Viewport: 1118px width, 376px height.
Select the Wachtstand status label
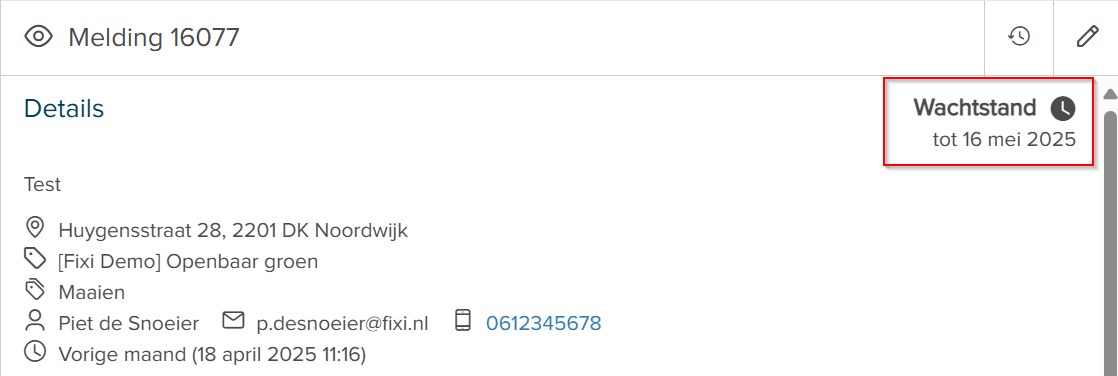975,108
